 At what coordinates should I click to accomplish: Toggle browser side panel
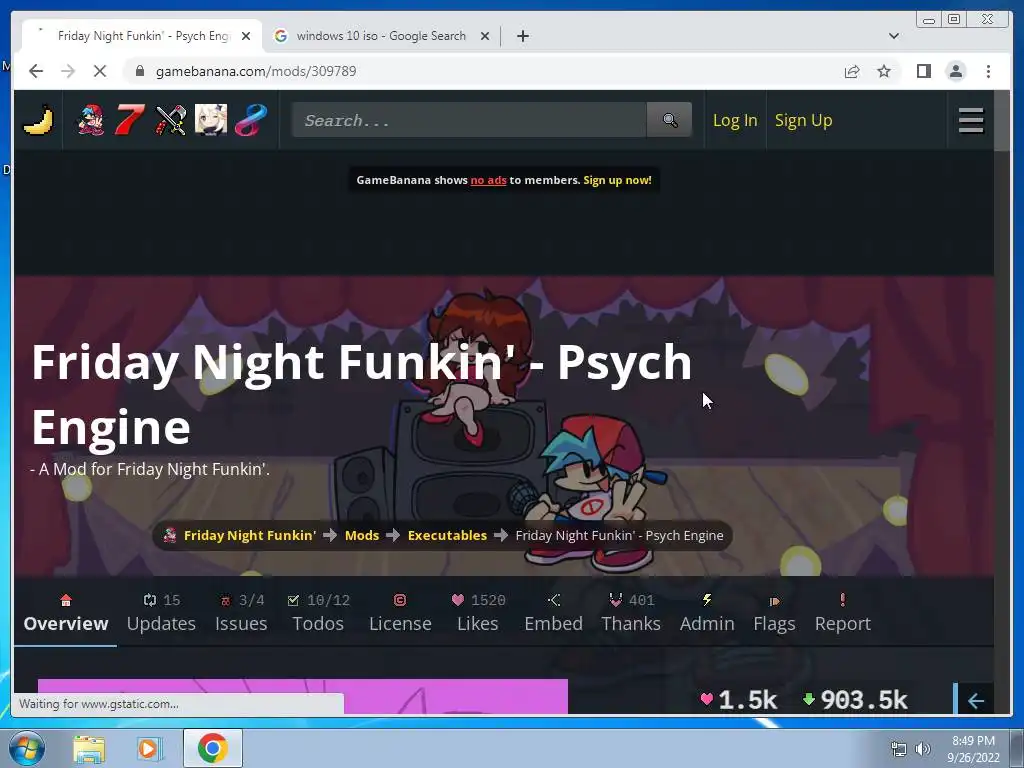point(923,71)
